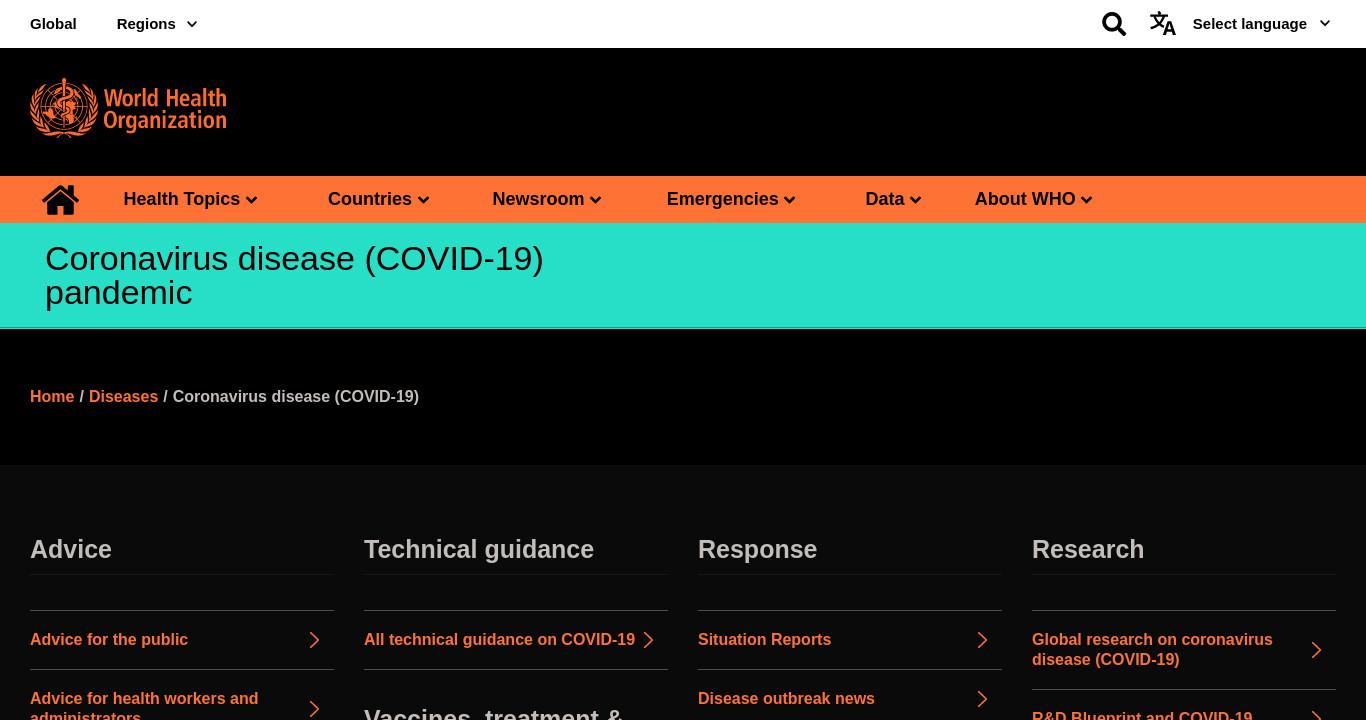
Task: Expand the Data menu
Action: tap(893, 199)
